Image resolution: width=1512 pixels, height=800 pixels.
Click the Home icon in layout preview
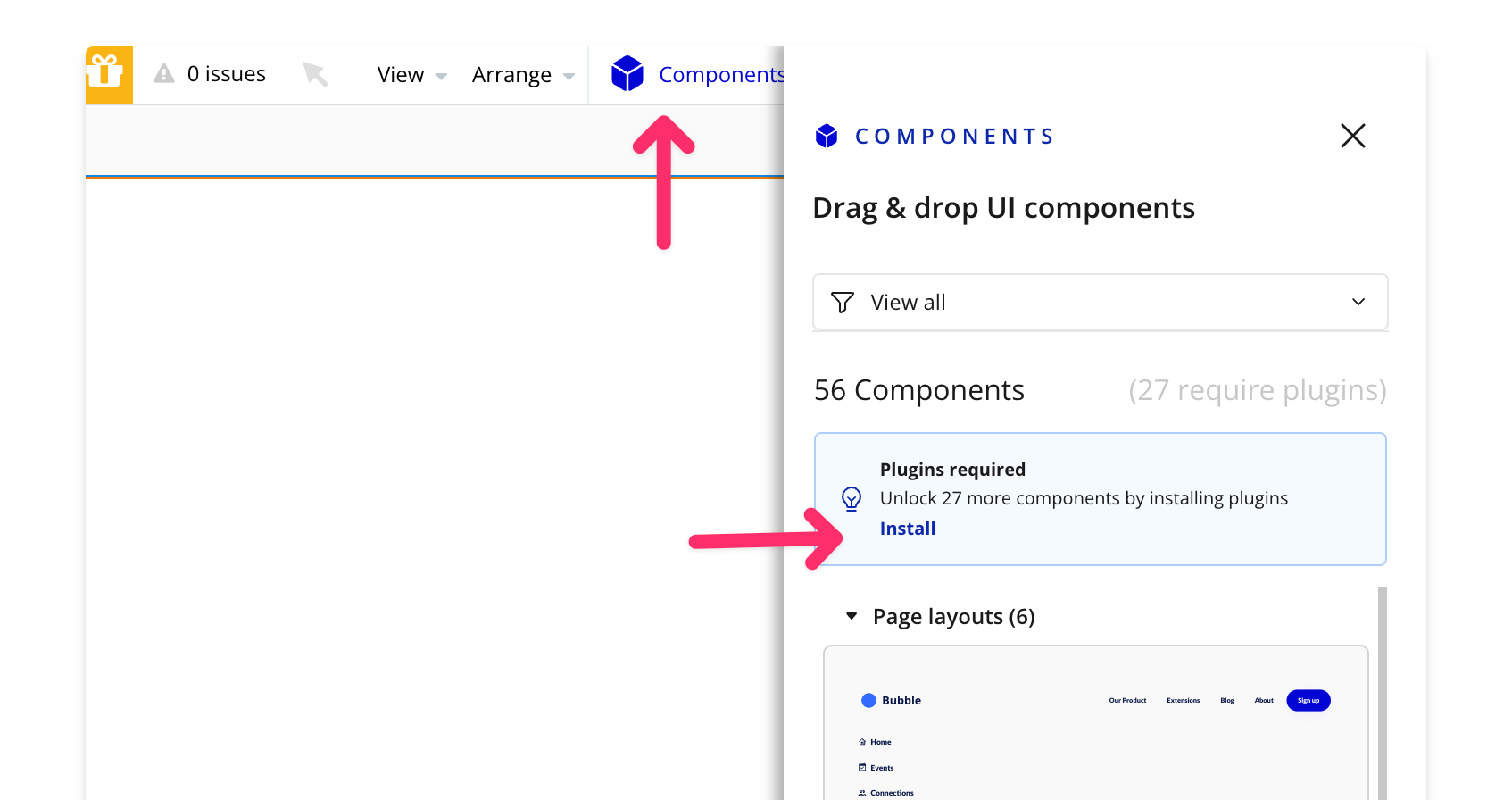point(862,742)
